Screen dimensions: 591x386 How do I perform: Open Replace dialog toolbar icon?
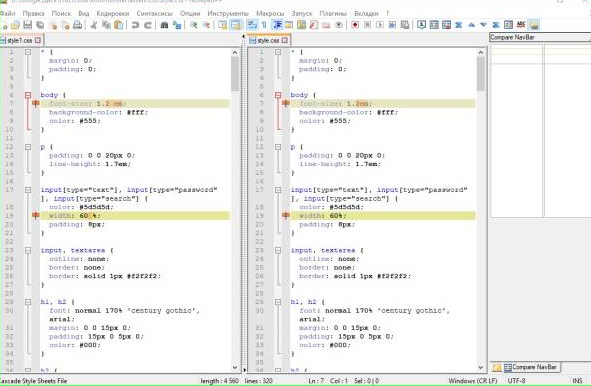[x=177, y=25]
